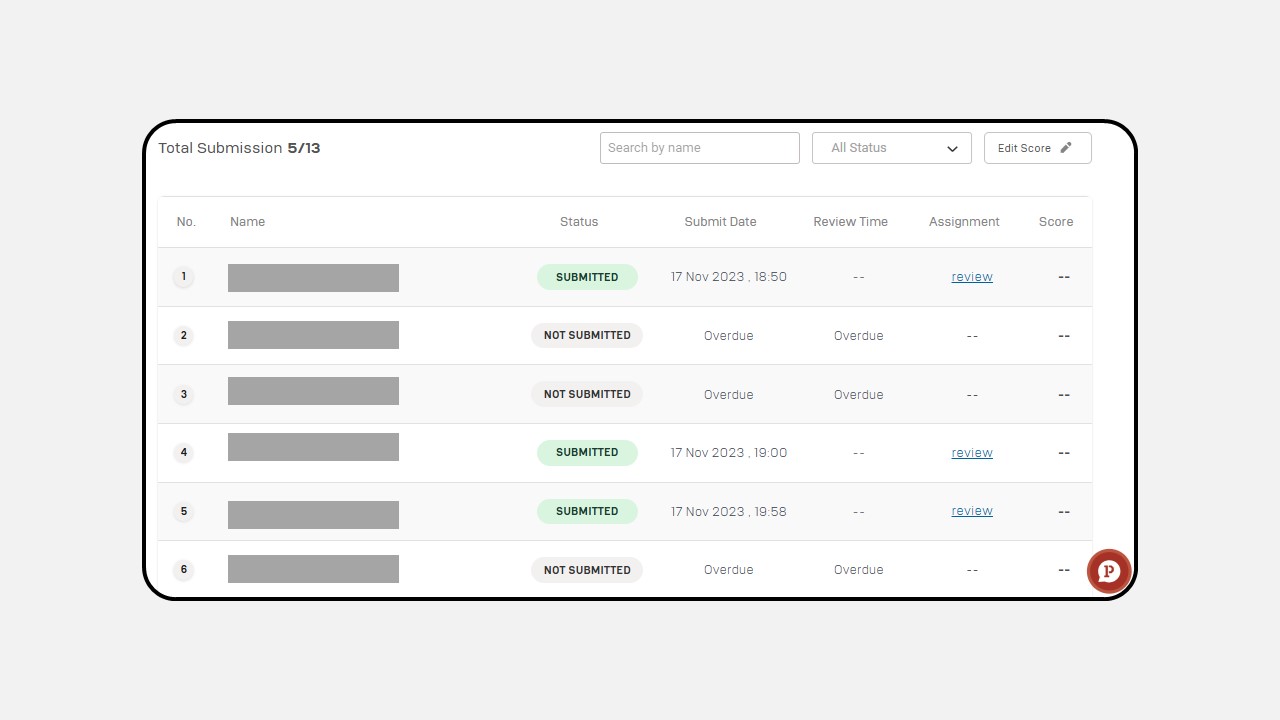Select date 17 Nov 2023 , 19:00
Viewport: 1280px width, 720px height.
729,453
